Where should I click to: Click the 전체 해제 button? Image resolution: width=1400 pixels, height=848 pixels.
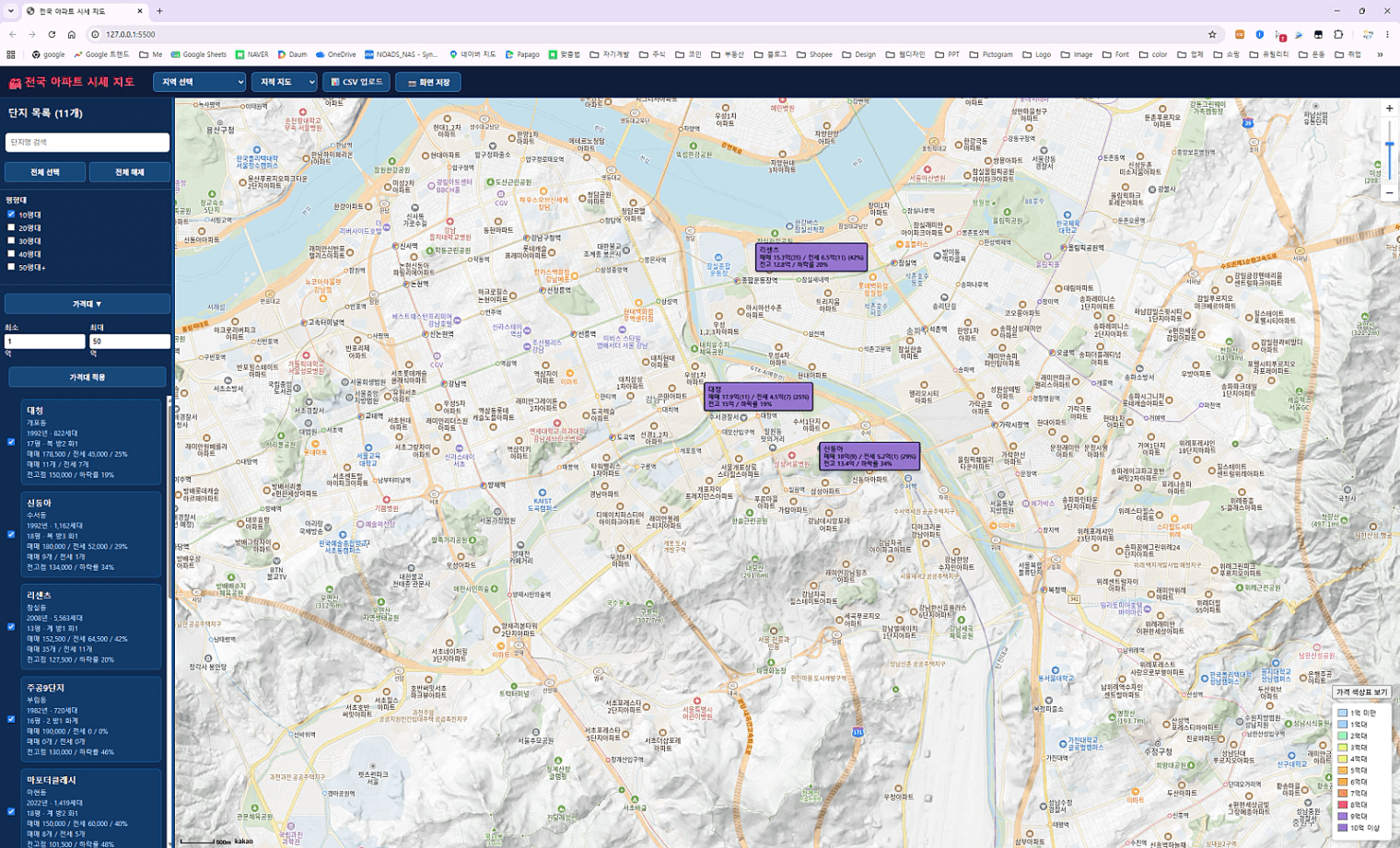130,172
